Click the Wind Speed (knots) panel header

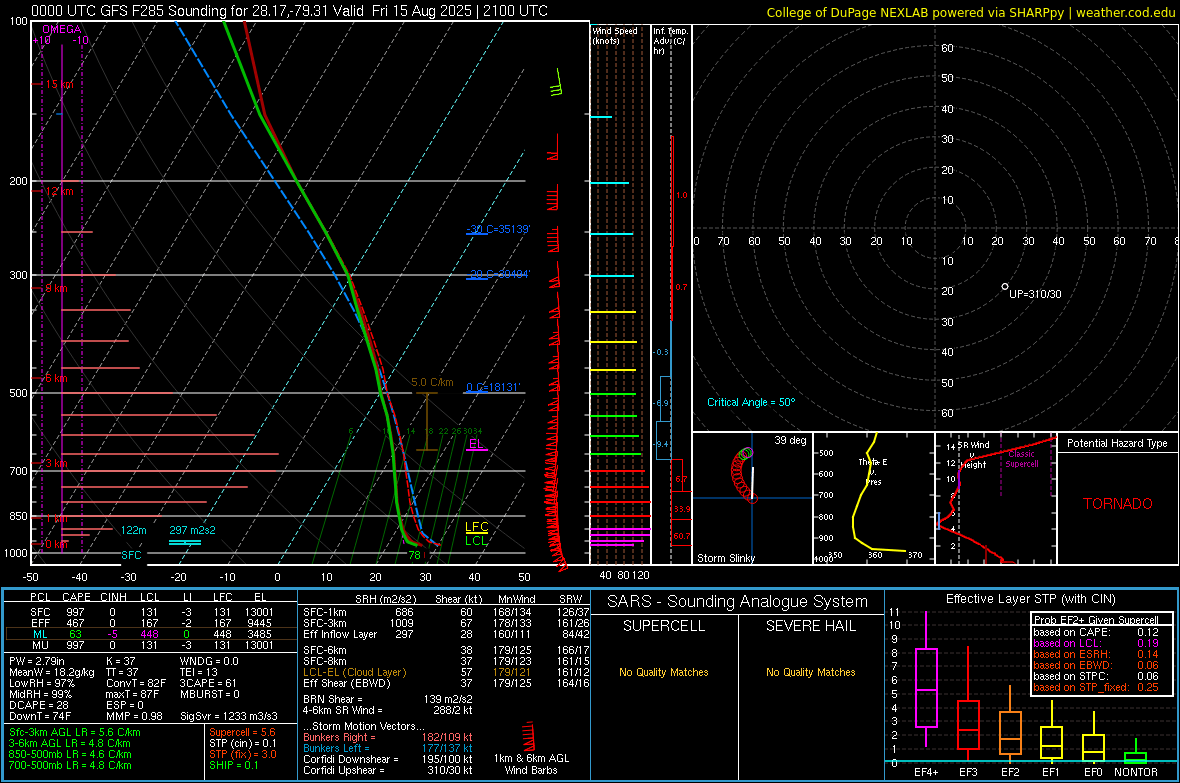click(615, 35)
